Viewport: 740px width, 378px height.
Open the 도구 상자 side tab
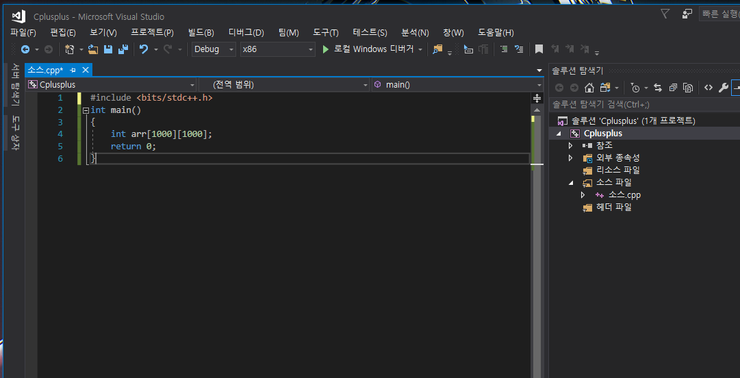point(16,133)
